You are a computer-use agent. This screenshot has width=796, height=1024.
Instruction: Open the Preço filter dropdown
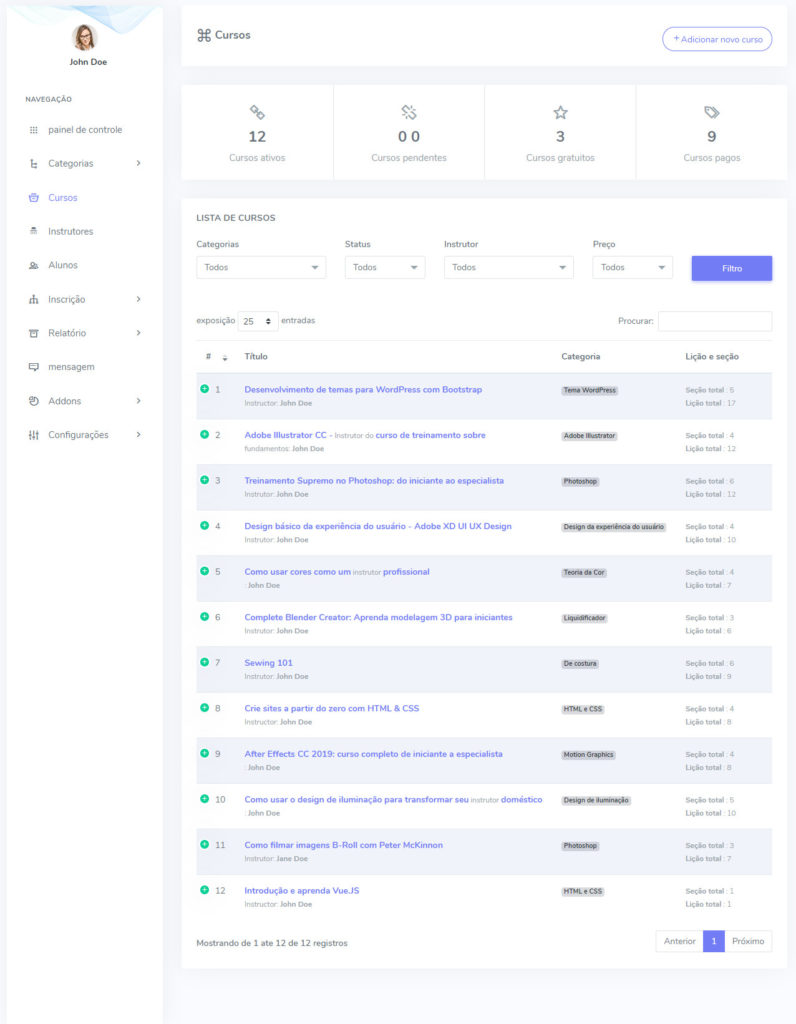point(632,268)
